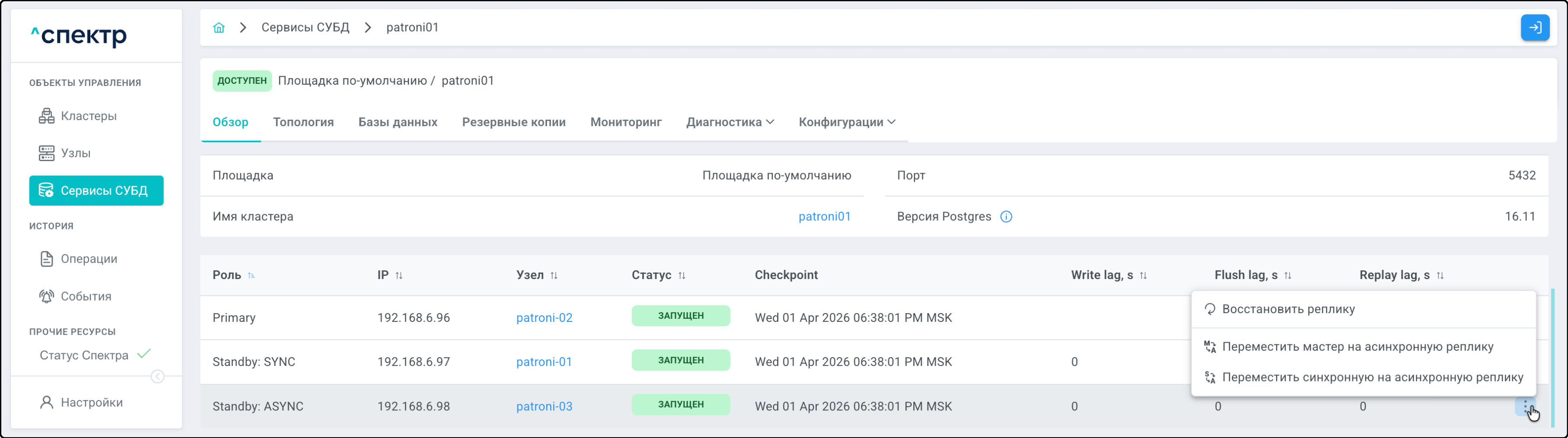
Task: Click the home breadcrumb icon
Action: click(x=218, y=27)
